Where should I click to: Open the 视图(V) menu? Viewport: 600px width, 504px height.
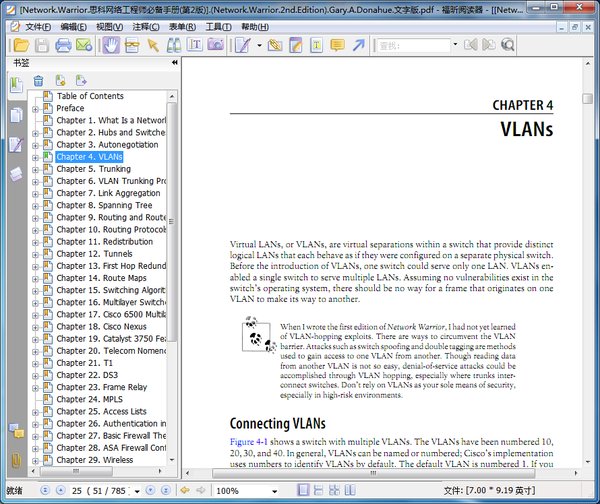tap(109, 27)
